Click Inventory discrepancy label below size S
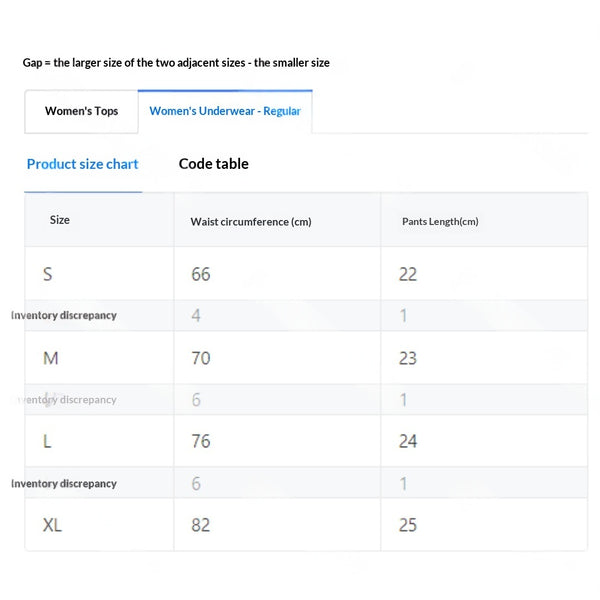 [x=64, y=316]
